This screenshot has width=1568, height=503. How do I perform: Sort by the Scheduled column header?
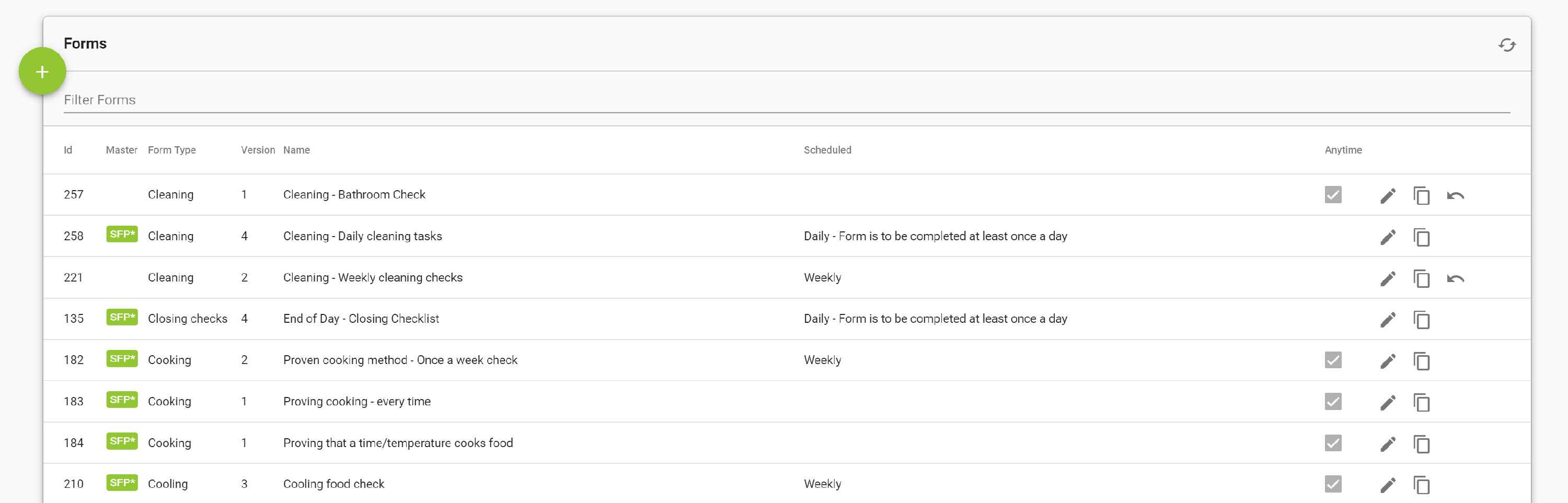point(827,149)
